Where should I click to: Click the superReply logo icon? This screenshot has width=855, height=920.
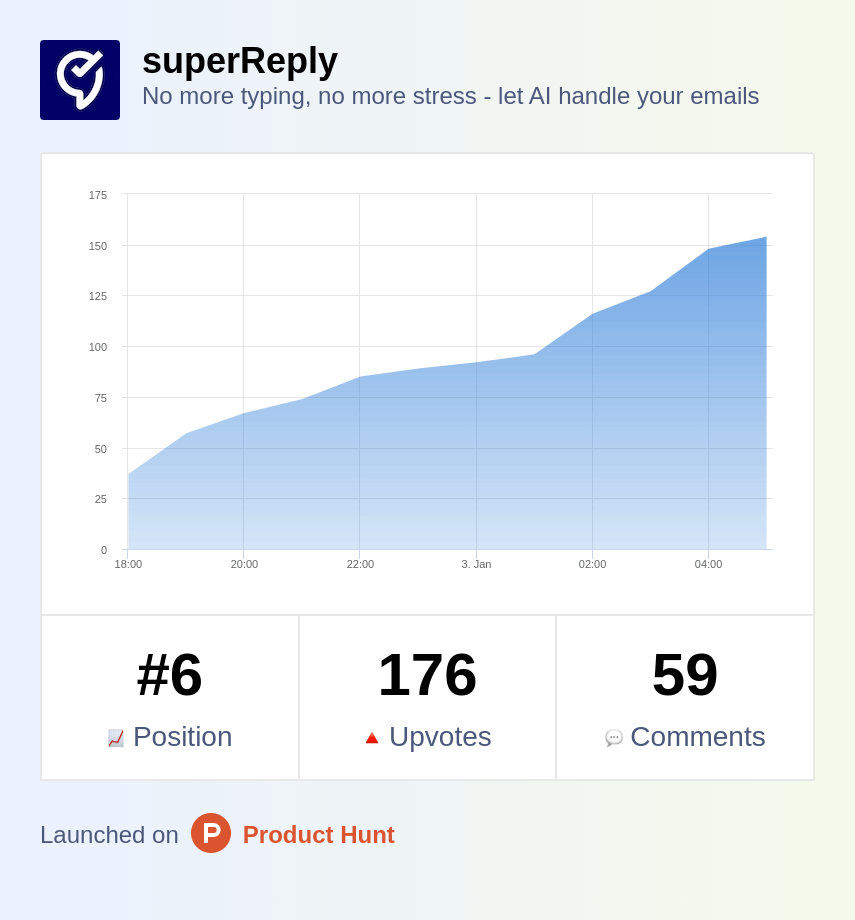tap(80, 80)
